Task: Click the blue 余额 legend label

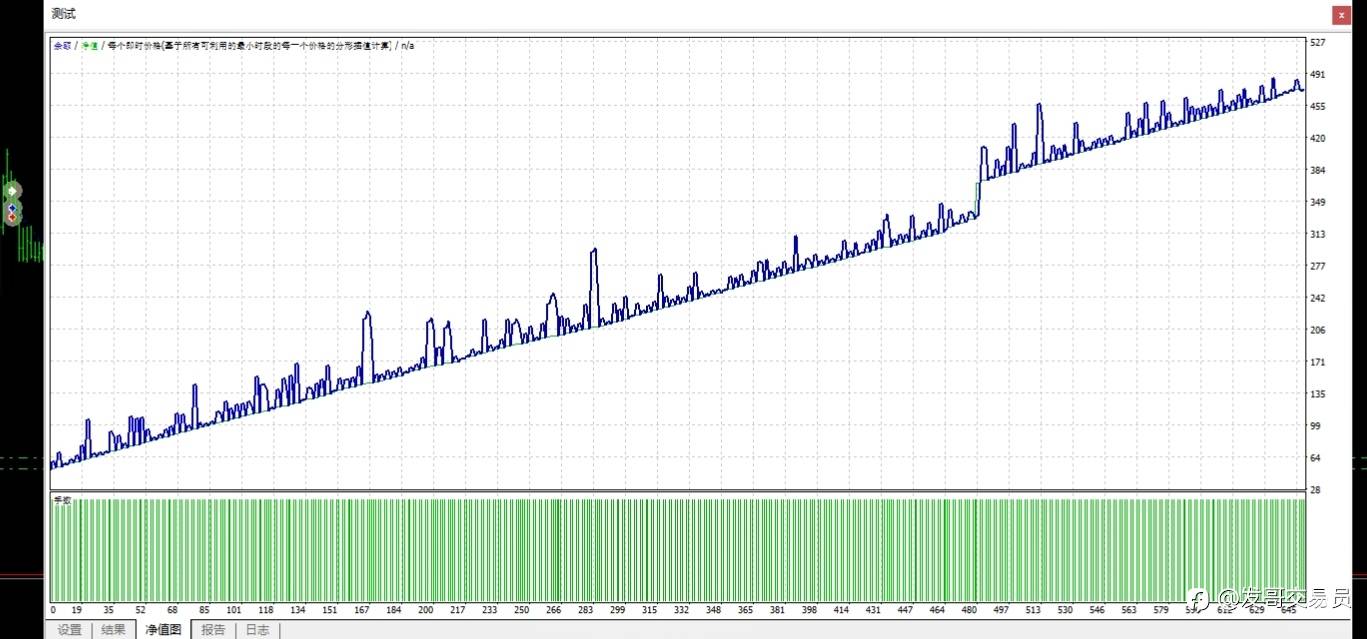Action: (62, 46)
